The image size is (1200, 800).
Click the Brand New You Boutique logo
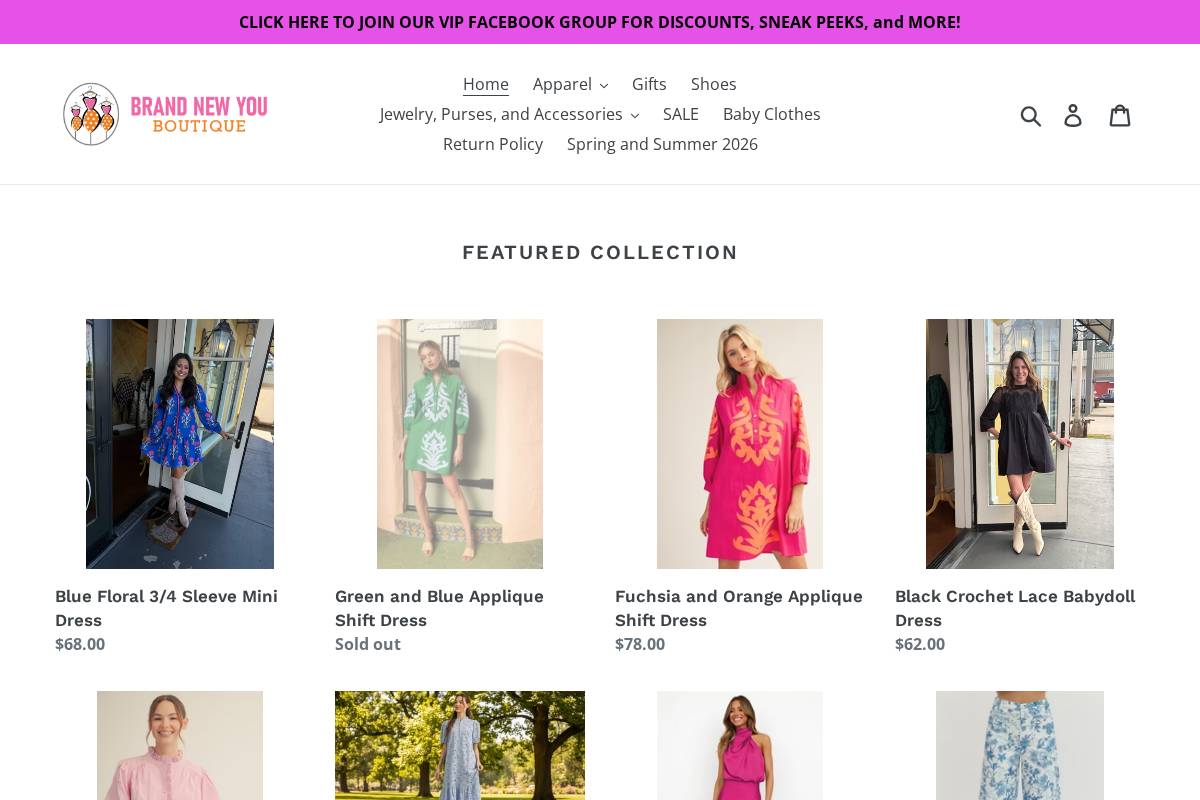[165, 114]
